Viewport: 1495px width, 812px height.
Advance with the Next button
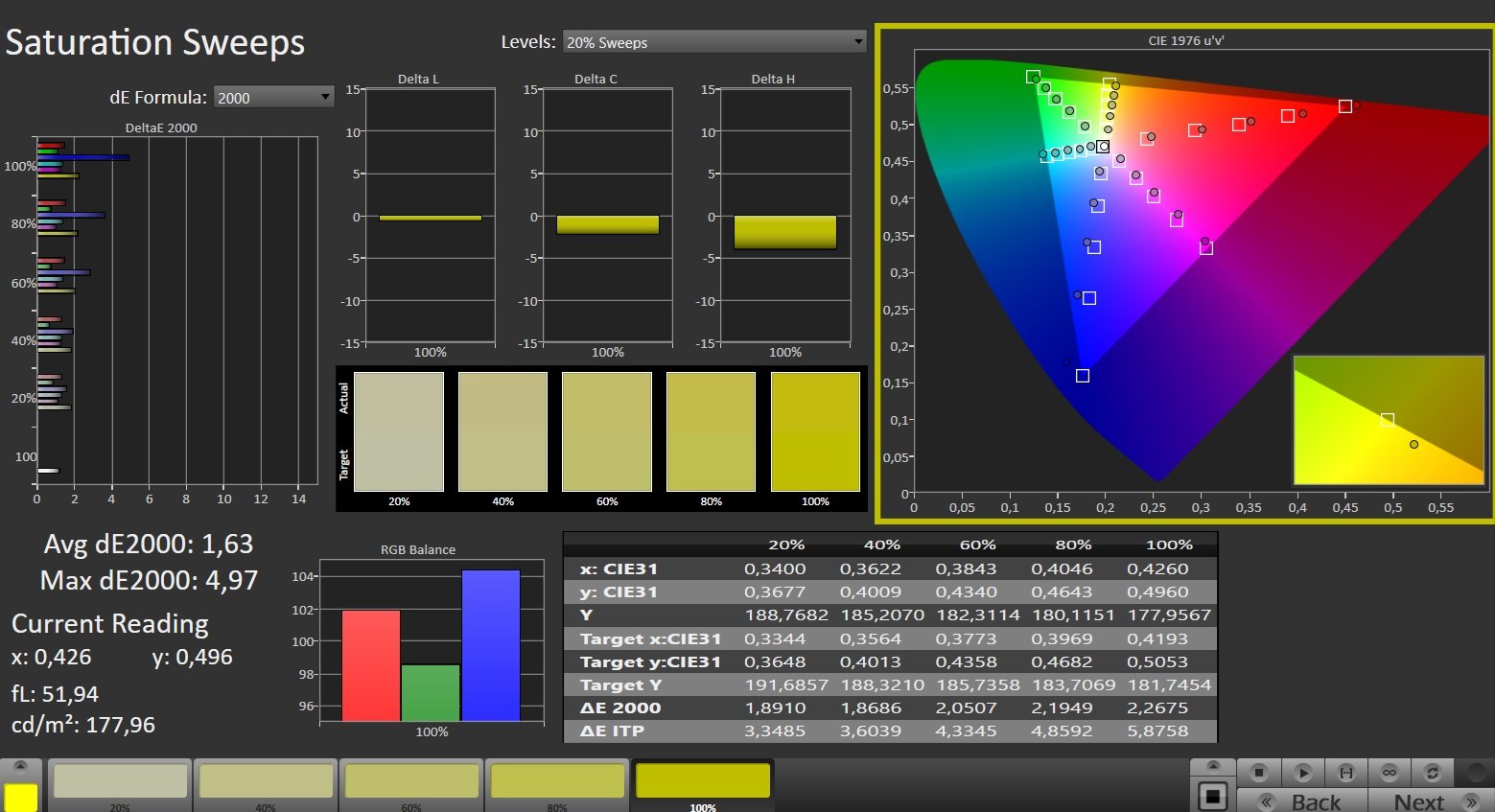point(1430,800)
